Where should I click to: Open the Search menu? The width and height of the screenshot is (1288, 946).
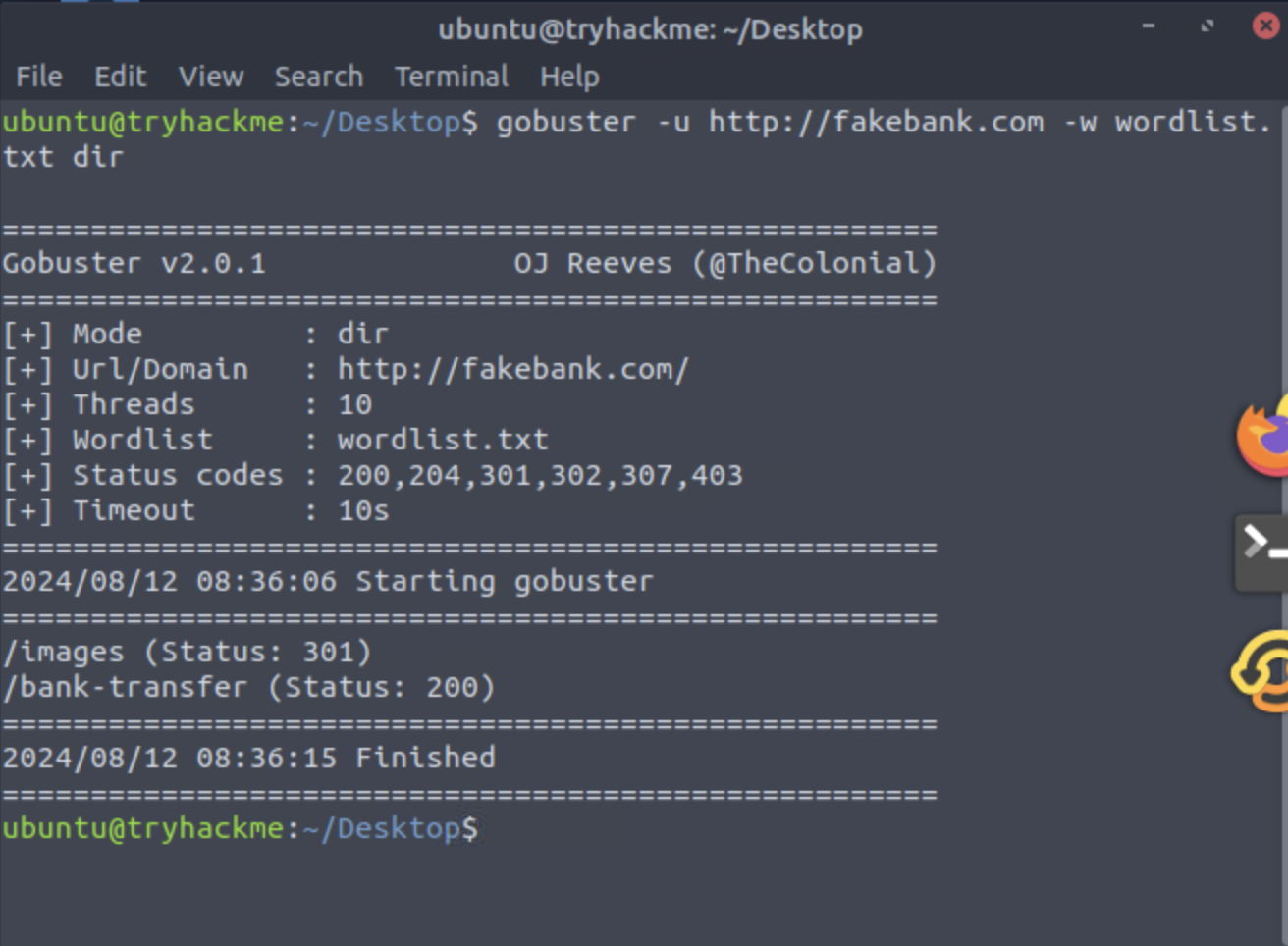tap(318, 77)
